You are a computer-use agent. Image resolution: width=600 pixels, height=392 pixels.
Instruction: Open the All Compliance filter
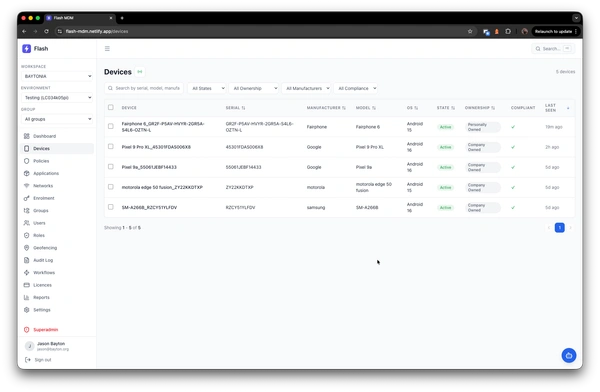tap(355, 88)
